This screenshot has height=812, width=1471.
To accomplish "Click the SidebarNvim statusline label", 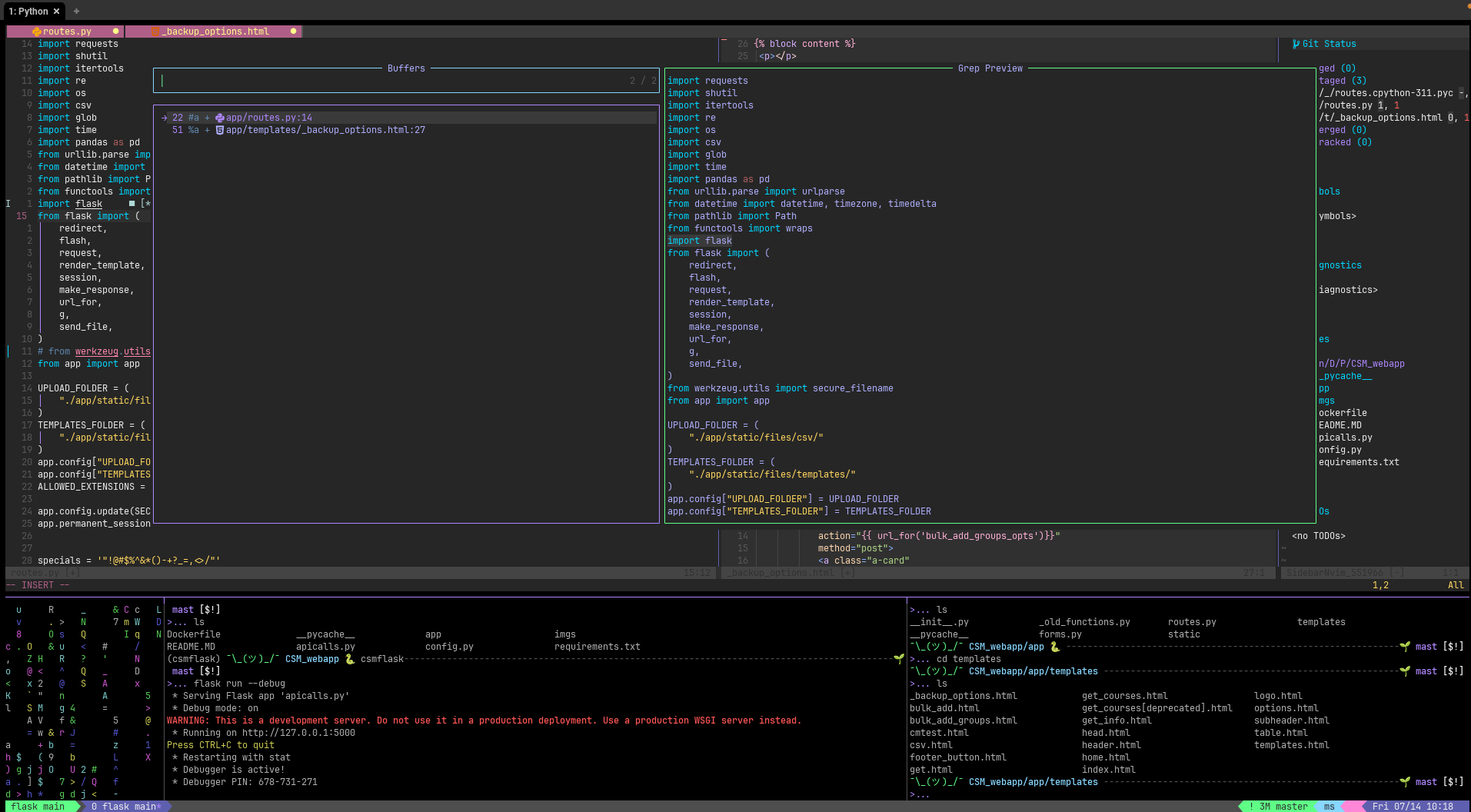I will point(1346,573).
